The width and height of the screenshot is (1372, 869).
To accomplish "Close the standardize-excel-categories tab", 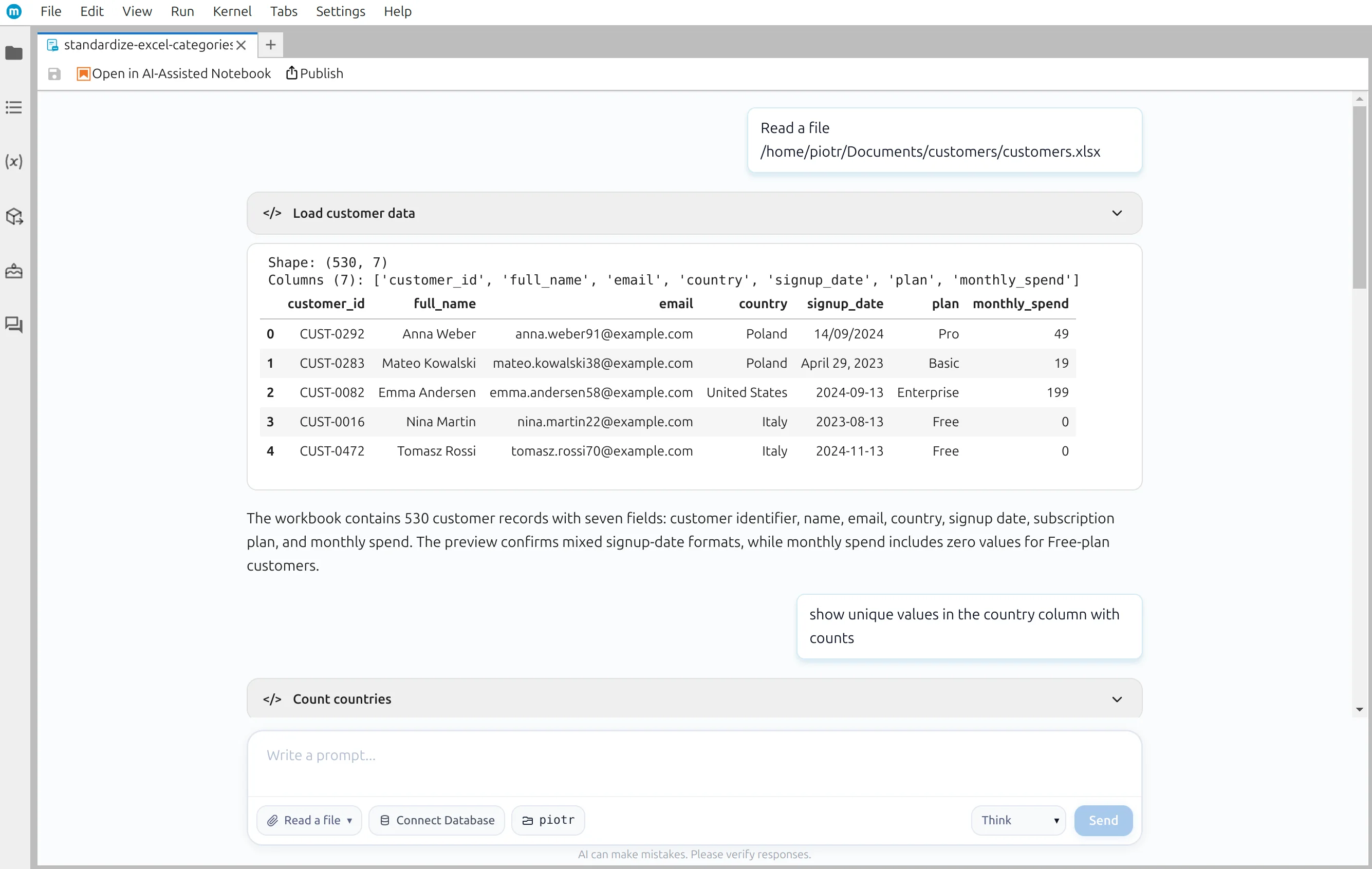I will [241, 45].
